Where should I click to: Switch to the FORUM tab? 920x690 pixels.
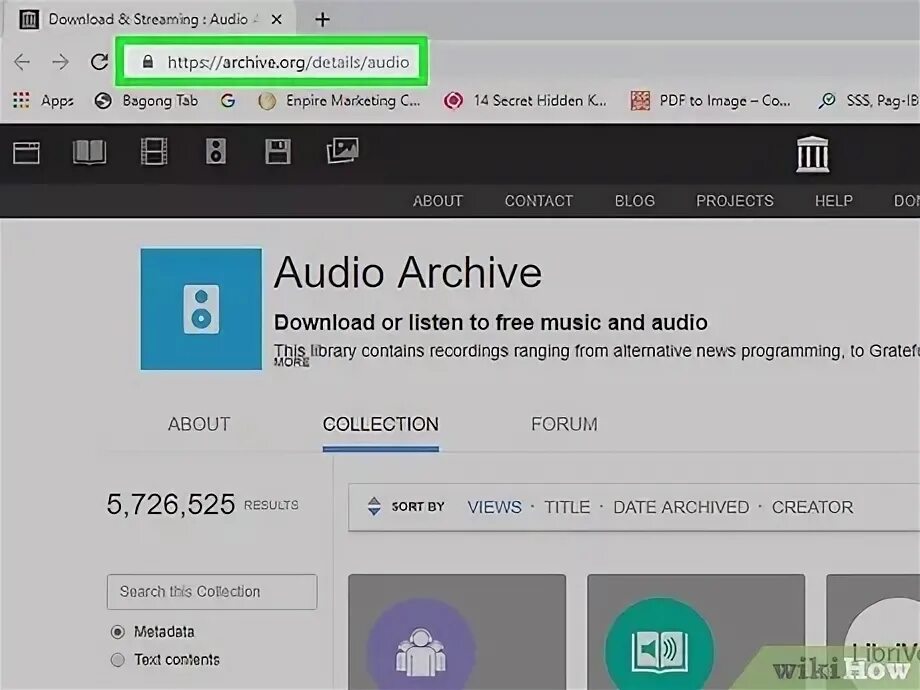[564, 424]
